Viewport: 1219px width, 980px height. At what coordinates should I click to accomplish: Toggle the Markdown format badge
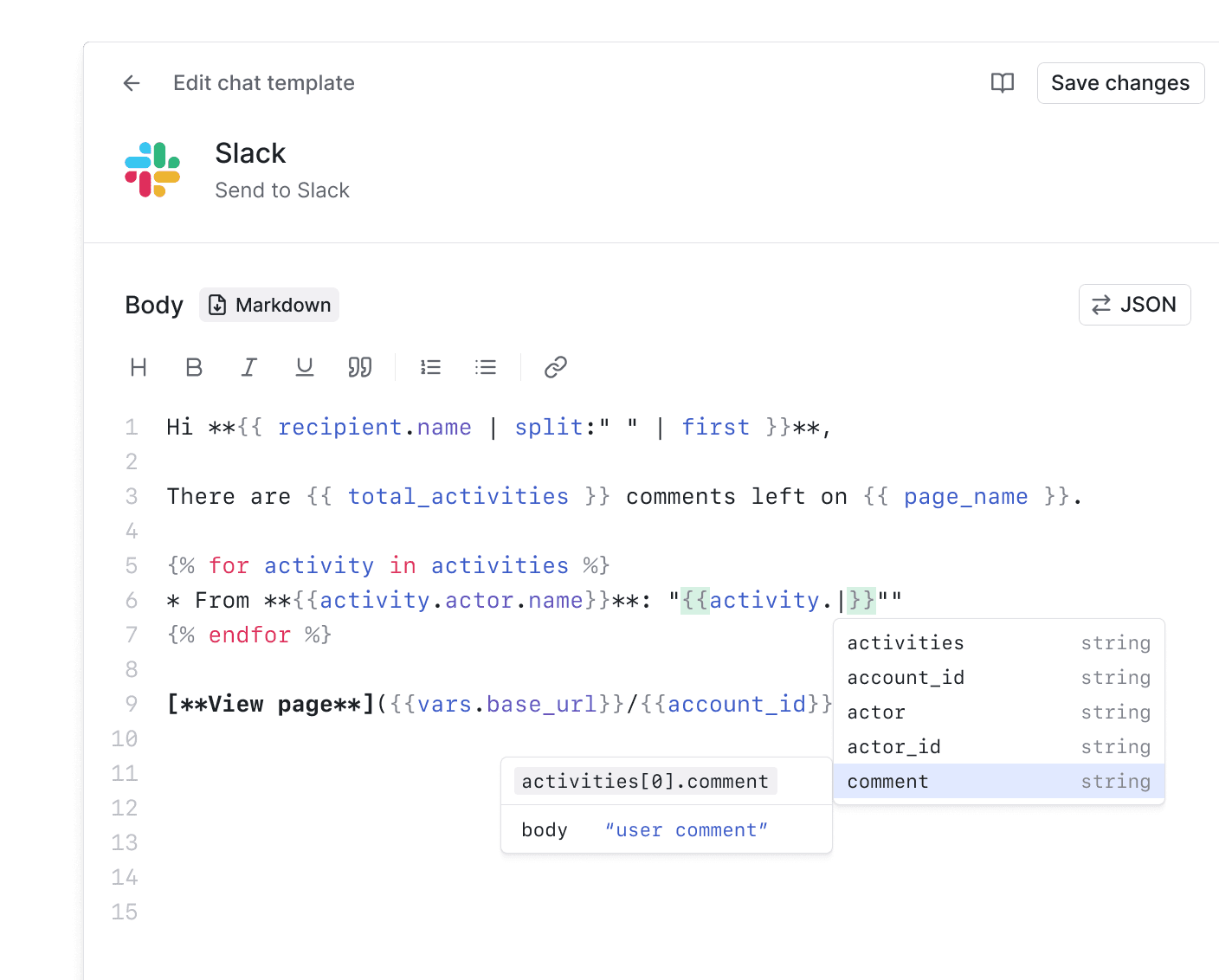(x=268, y=304)
